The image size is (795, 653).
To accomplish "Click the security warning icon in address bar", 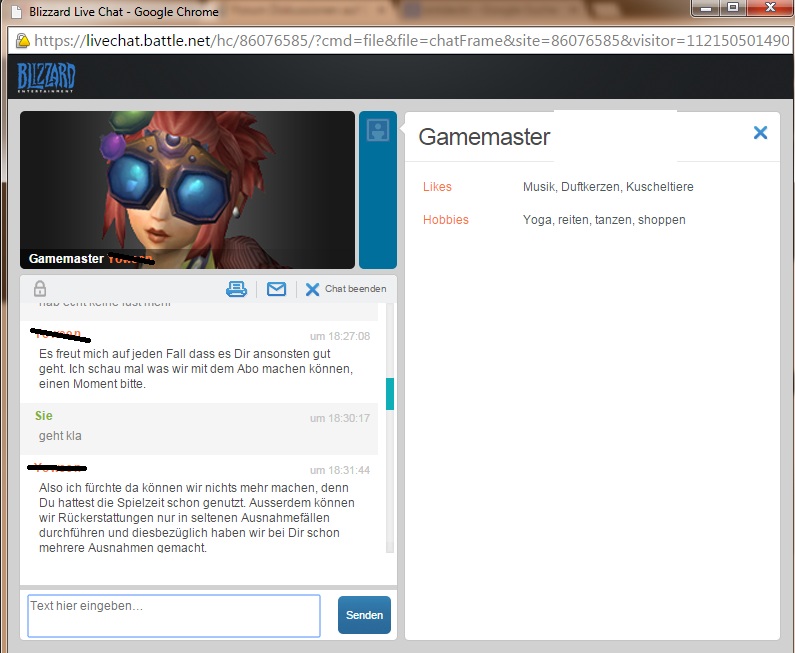I will pos(23,41).
